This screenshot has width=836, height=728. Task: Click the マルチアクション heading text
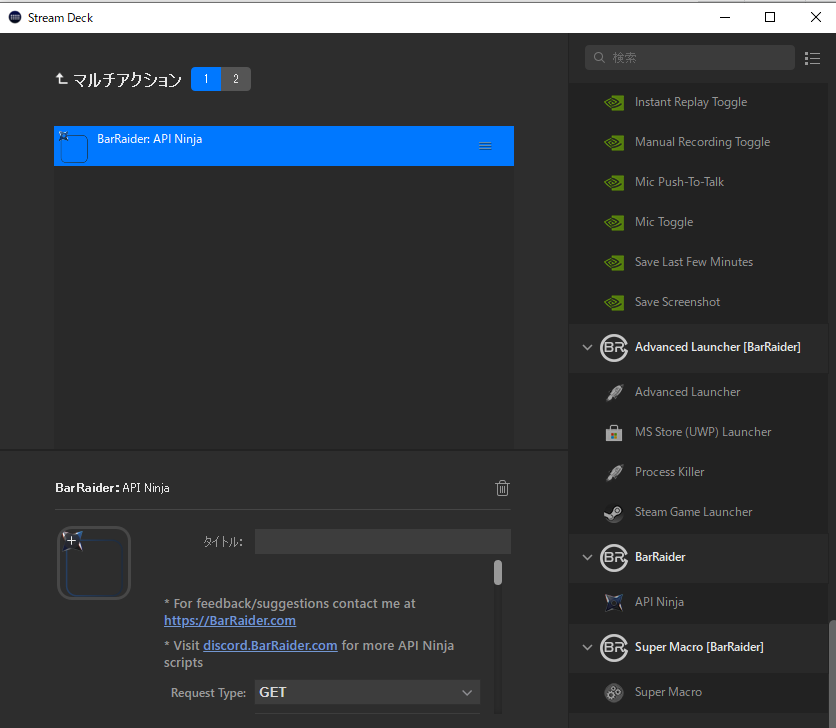pyautogui.click(x=127, y=79)
